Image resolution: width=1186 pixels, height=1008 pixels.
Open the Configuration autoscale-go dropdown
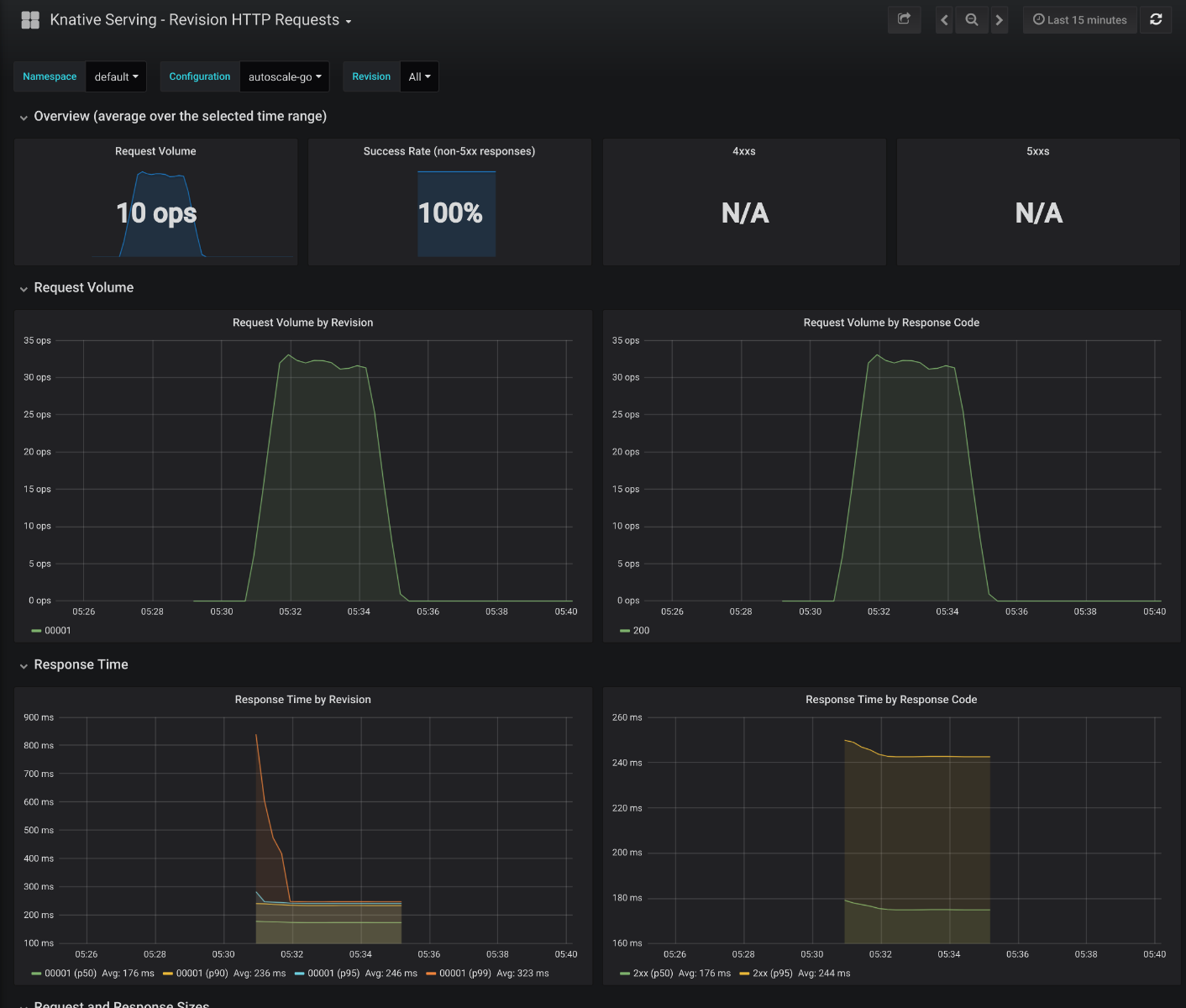(285, 76)
